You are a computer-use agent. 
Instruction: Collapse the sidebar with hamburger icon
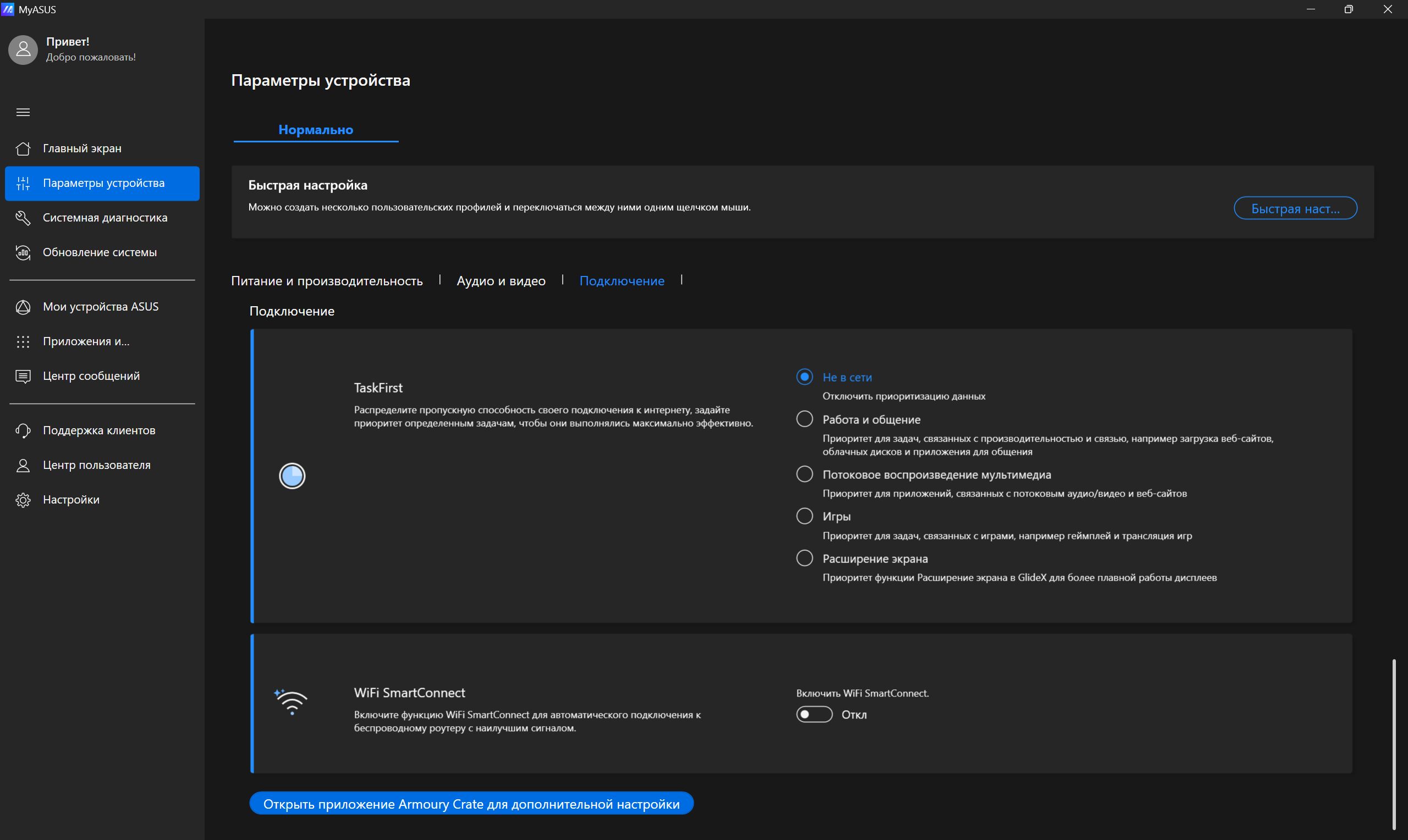(23, 112)
